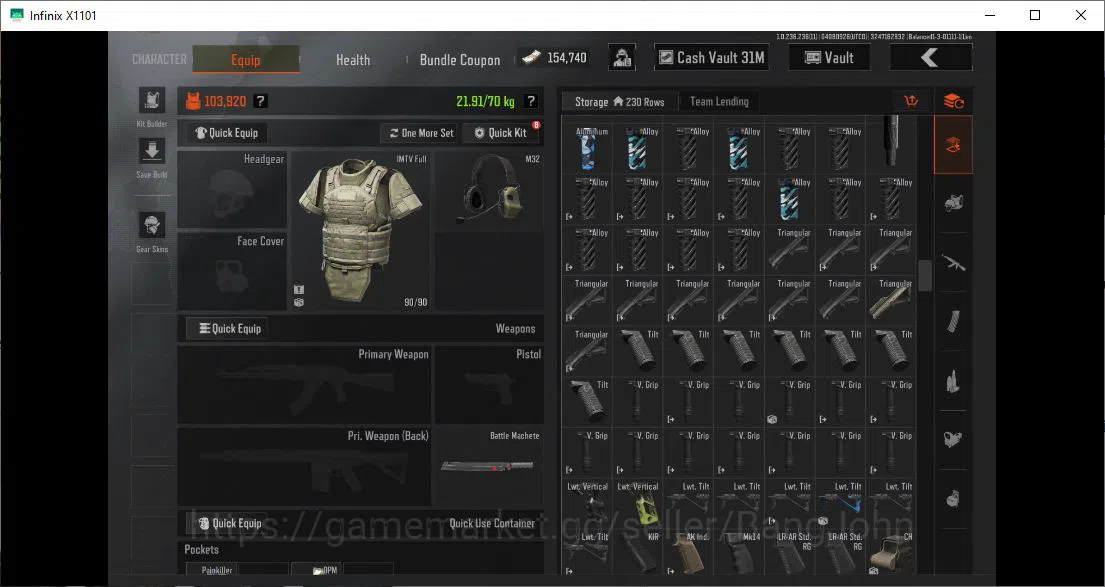This screenshot has height=587, width=1105.
Task: Click the storage list scrollbar handle
Action: [x=925, y=275]
